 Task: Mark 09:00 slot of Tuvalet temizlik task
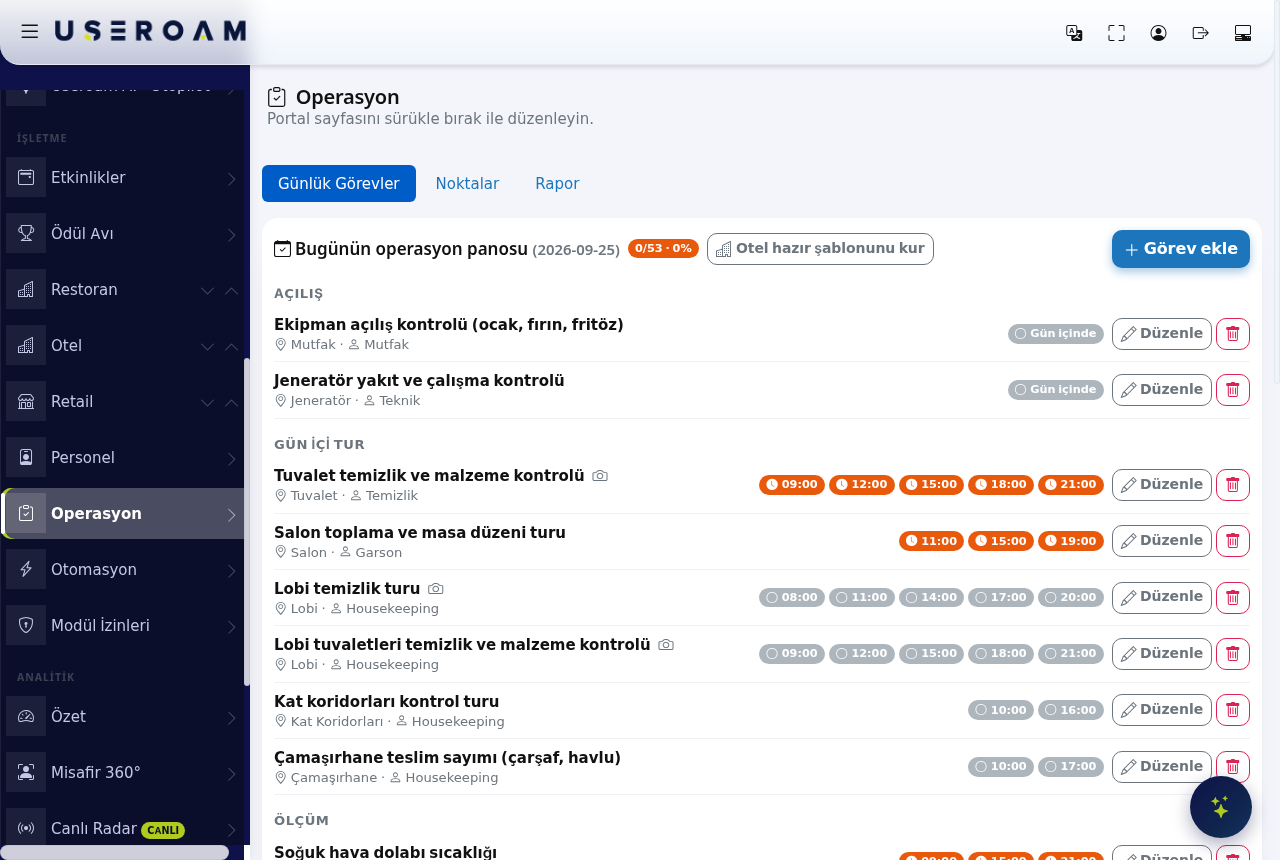pos(791,484)
